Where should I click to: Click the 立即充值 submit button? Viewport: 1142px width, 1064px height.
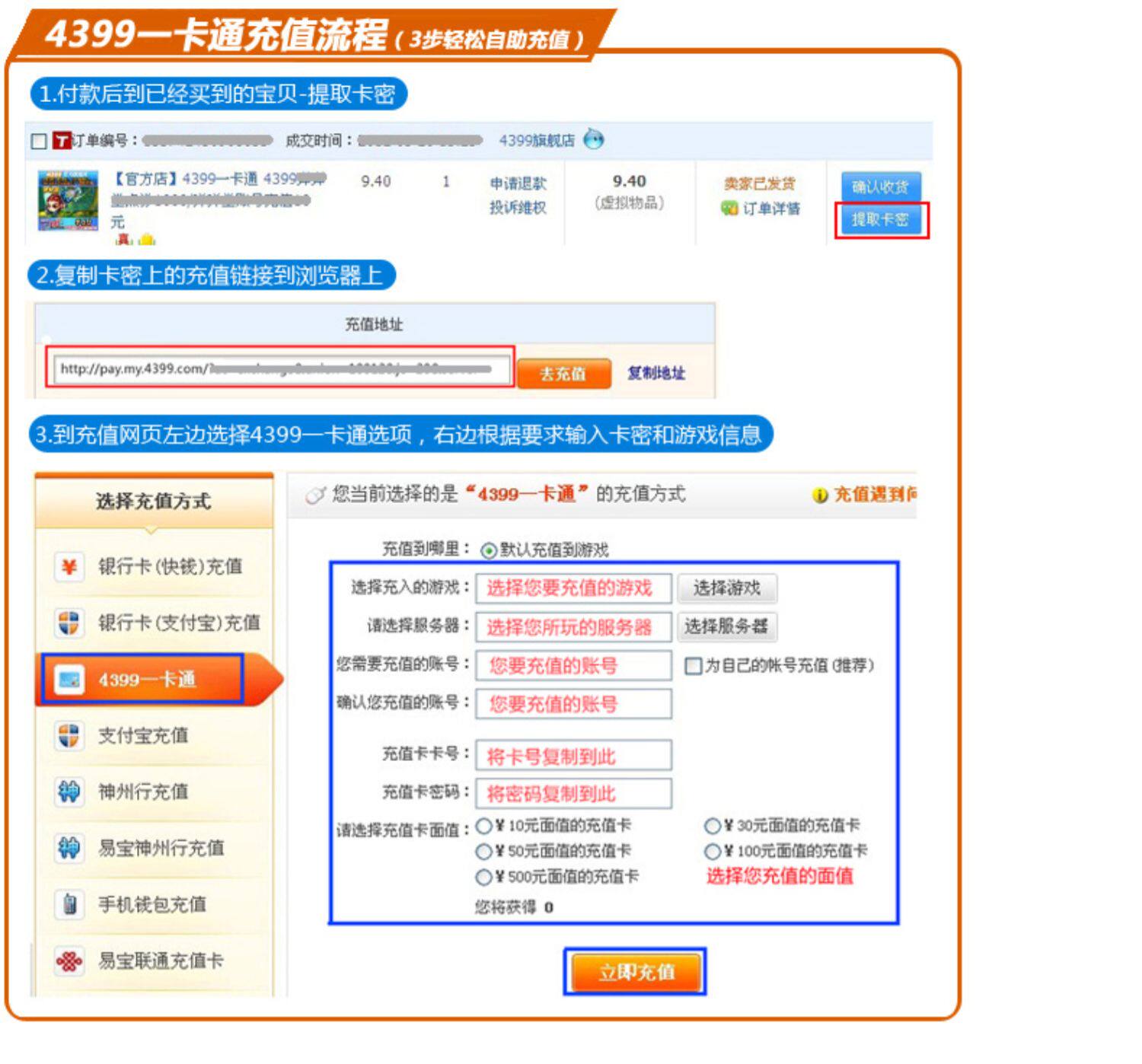tap(635, 972)
